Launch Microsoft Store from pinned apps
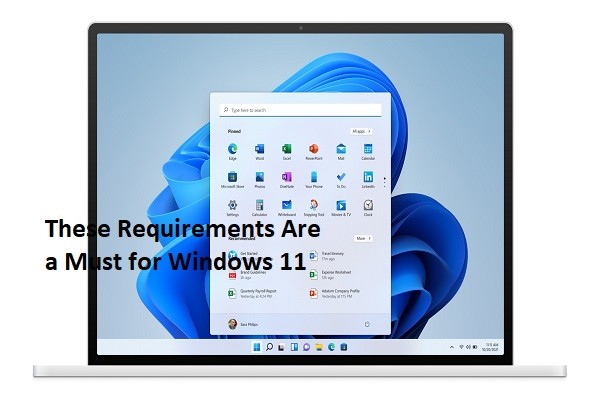This screenshot has width=600, height=400. coord(232,178)
